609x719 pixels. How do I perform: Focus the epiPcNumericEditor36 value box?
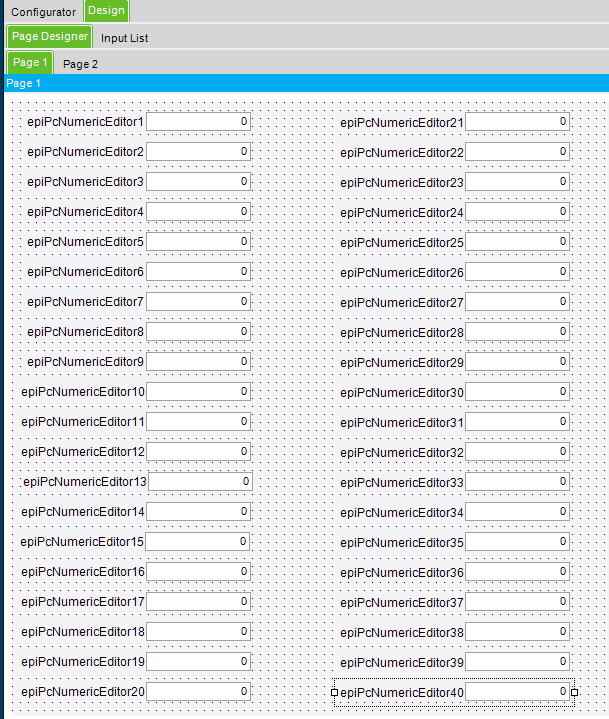pyautogui.click(x=518, y=572)
